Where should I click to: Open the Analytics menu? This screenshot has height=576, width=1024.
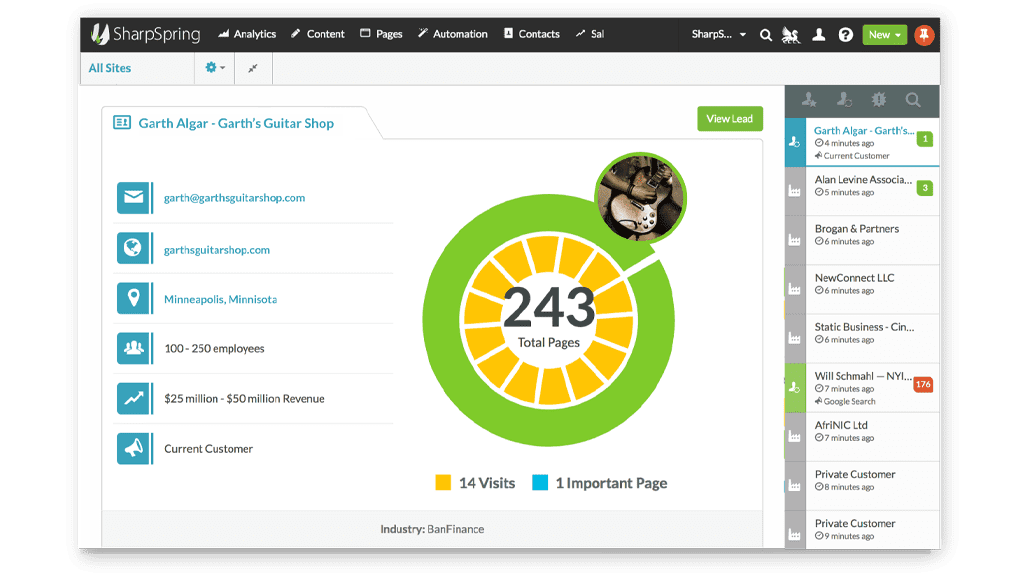tap(247, 34)
